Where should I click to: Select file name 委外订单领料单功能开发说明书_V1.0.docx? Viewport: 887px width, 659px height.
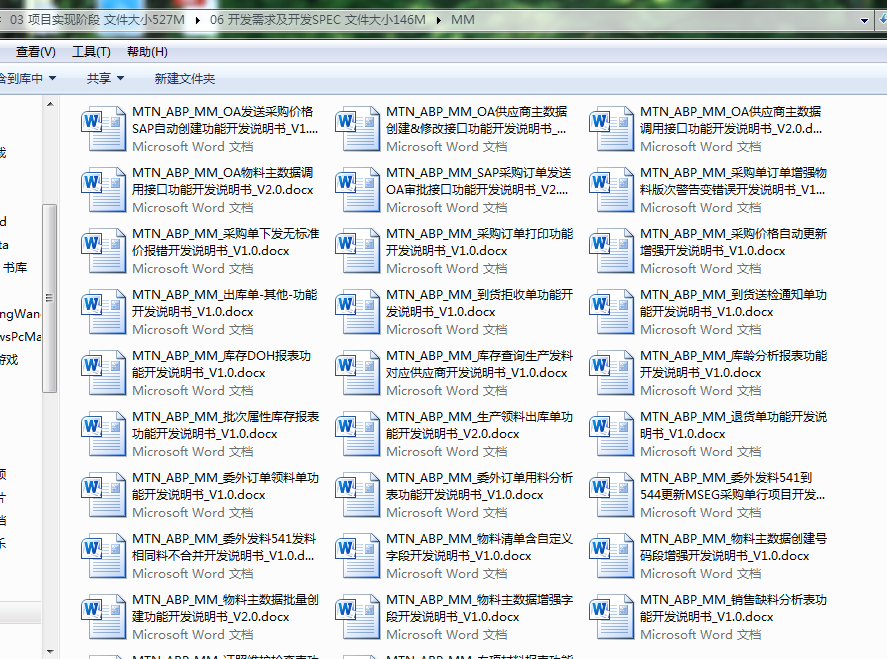[225, 486]
